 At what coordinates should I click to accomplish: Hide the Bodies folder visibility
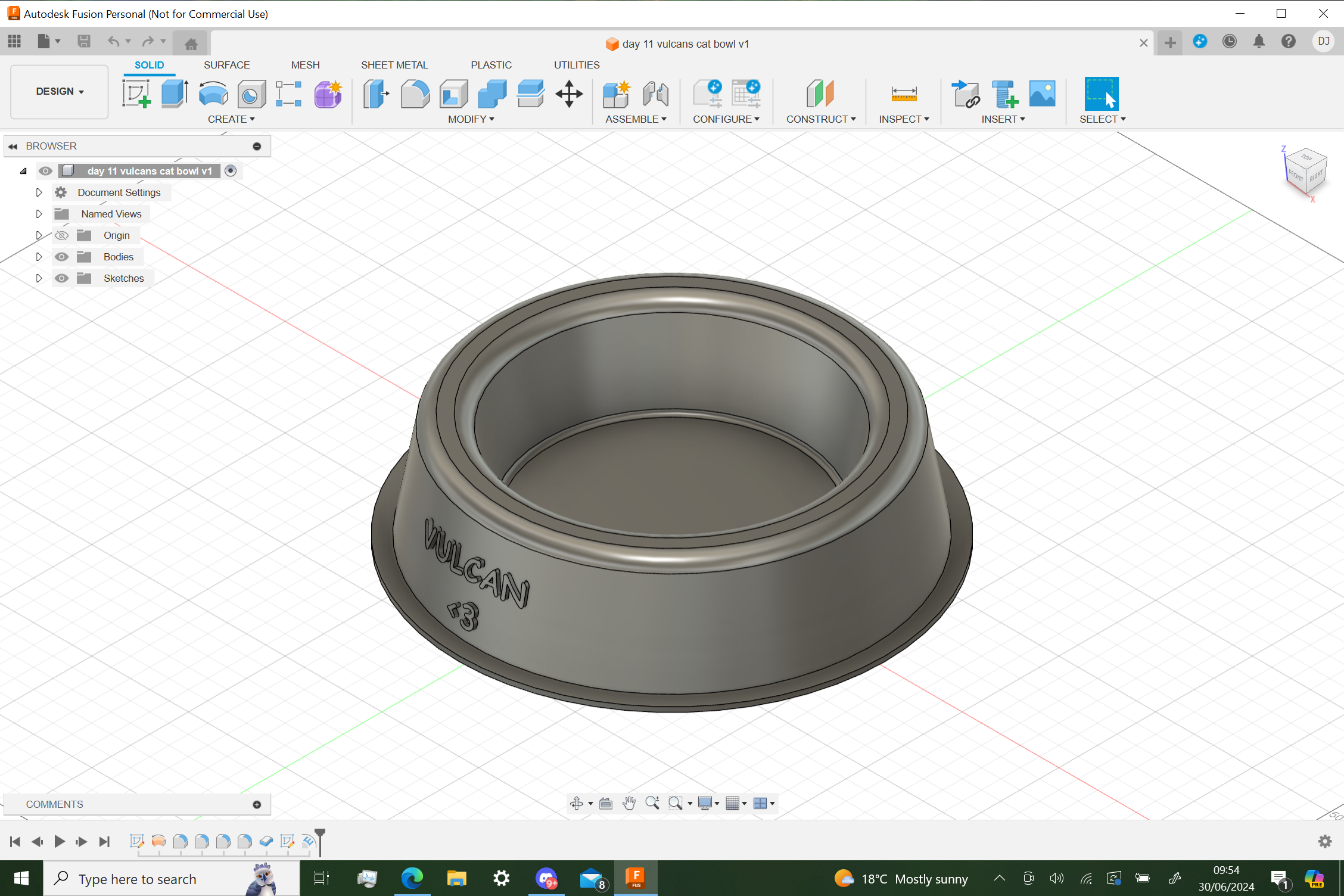pyautogui.click(x=61, y=257)
